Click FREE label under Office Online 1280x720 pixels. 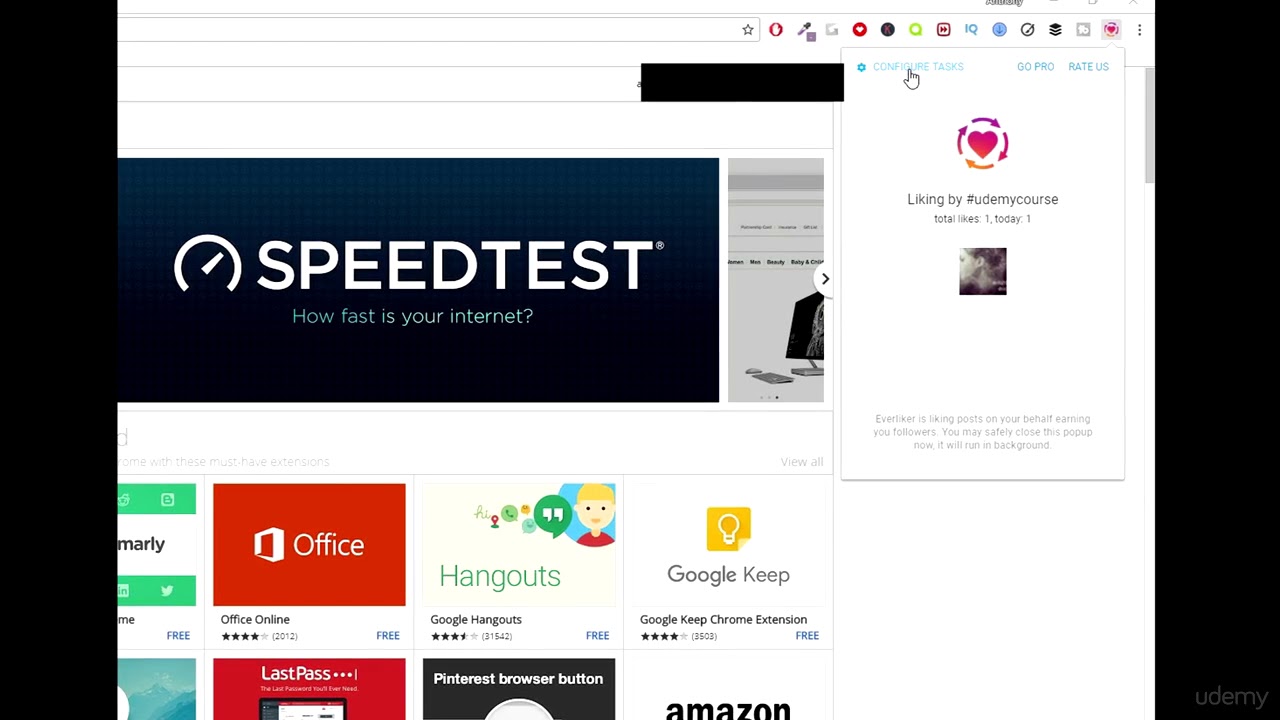[388, 636]
